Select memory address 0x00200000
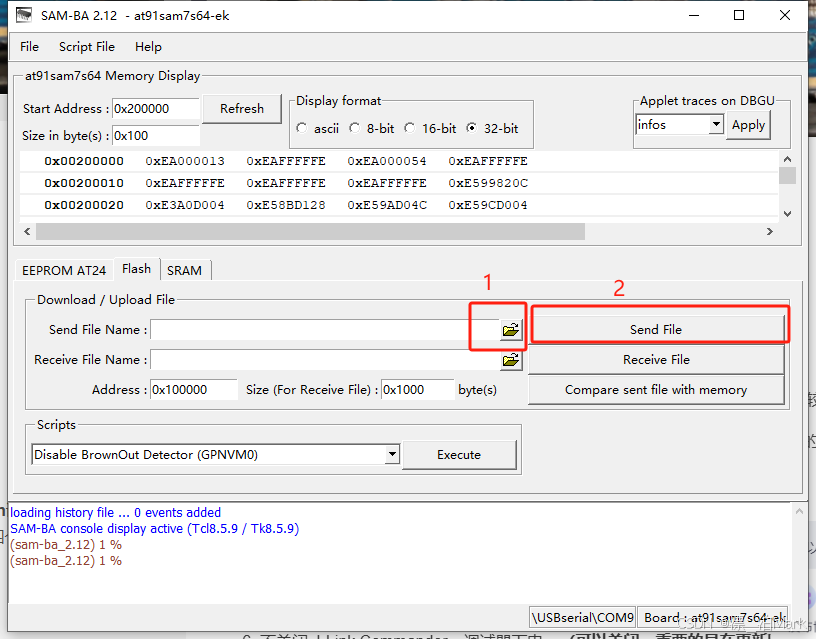Image resolution: width=816 pixels, height=639 pixels. (x=84, y=161)
